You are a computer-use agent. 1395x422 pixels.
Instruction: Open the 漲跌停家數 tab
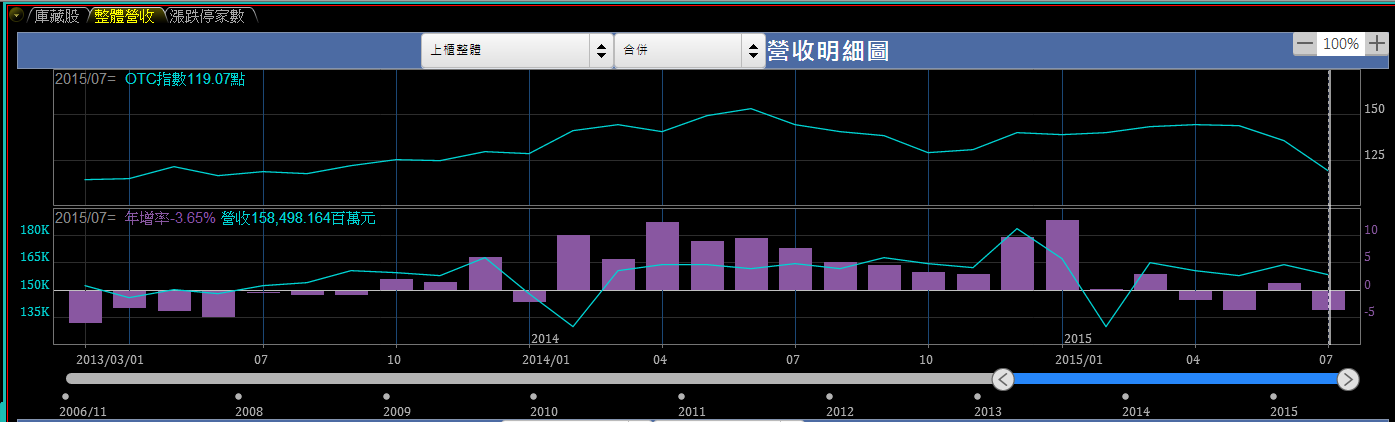pos(207,16)
